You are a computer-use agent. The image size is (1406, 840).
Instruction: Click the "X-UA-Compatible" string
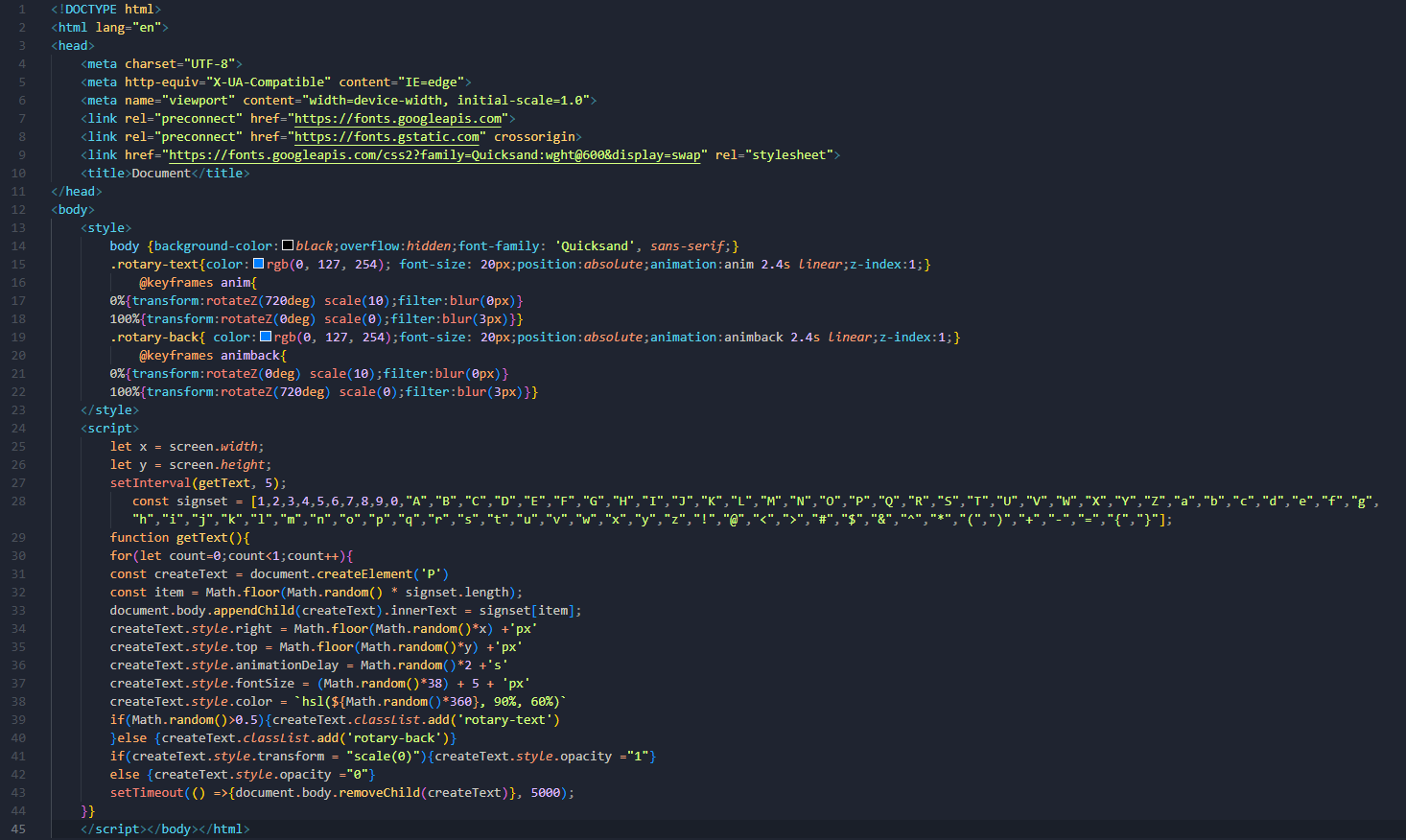pos(269,82)
